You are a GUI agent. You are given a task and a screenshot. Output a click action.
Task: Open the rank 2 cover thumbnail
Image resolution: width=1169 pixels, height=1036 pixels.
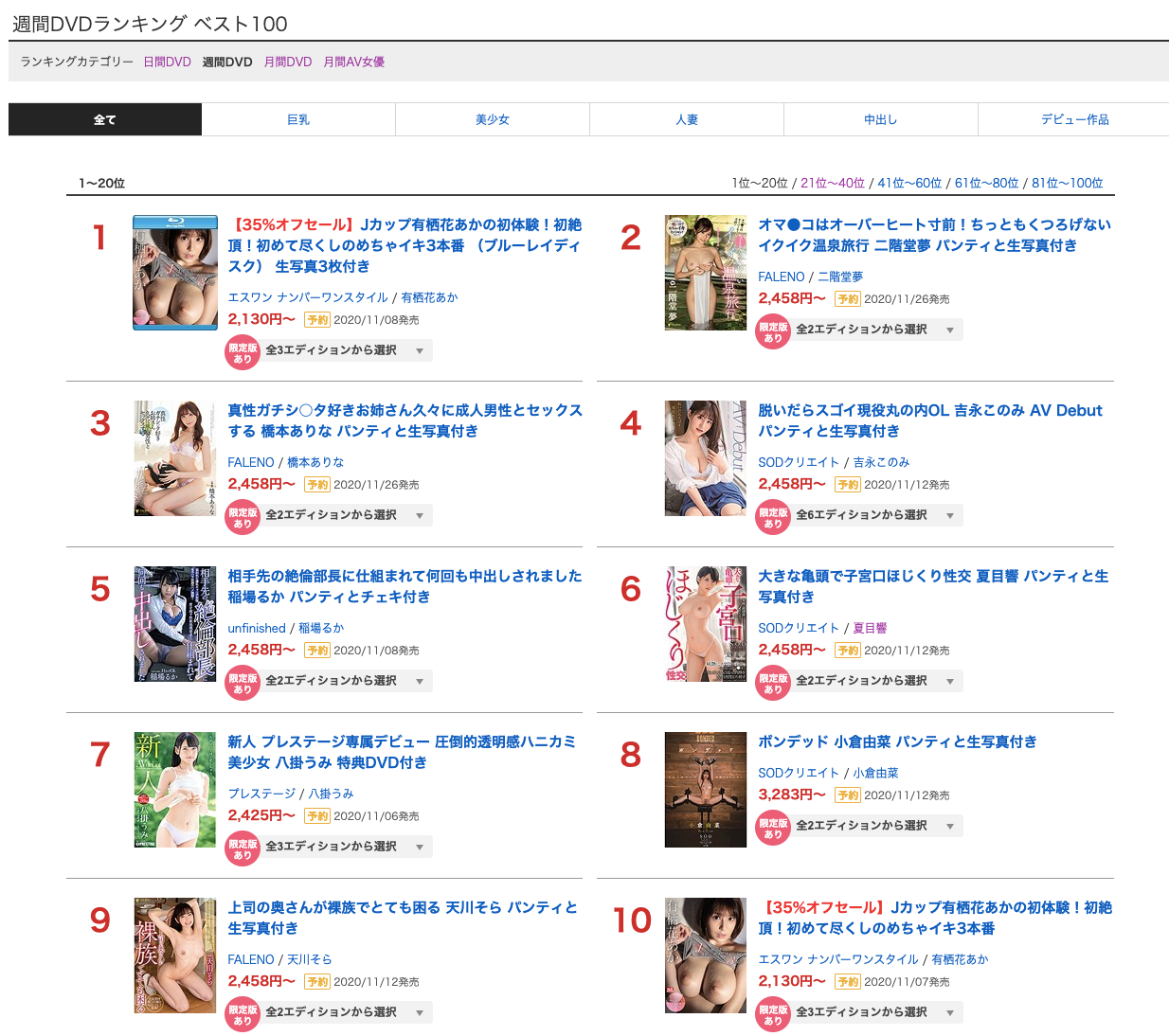(x=706, y=273)
